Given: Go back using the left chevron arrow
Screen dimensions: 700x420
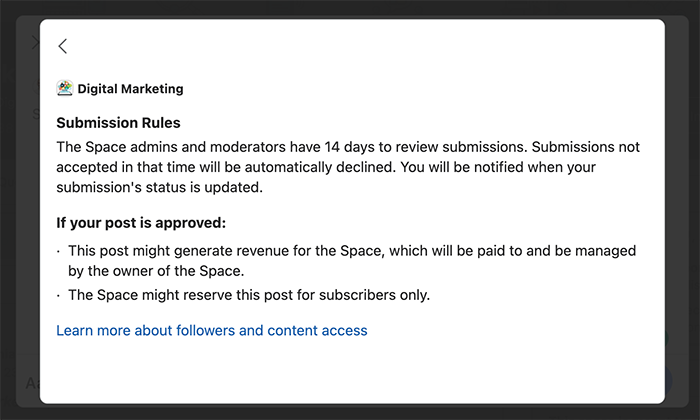Looking at the screenshot, I should click(62, 46).
